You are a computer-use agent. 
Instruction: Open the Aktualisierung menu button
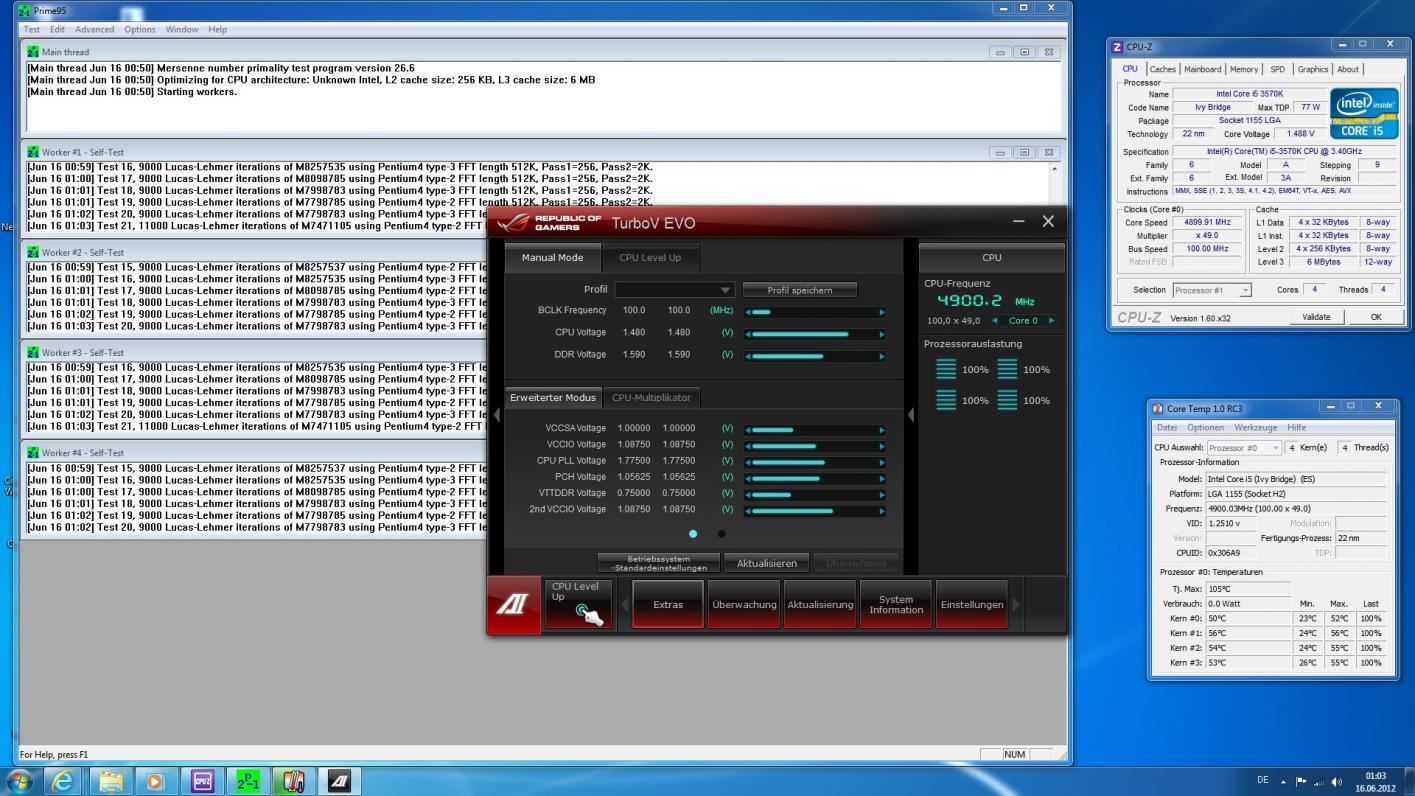coord(820,604)
